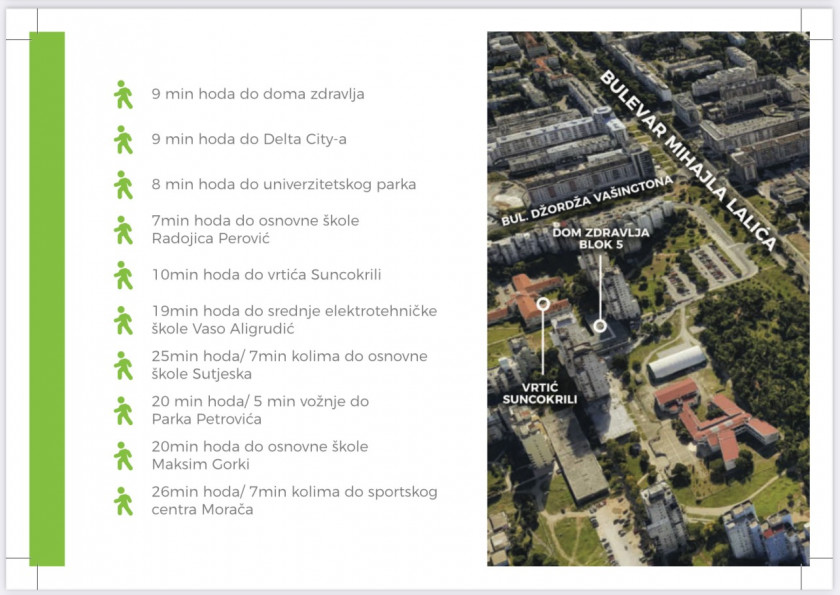
Task: Select the Vrtić Suncokrili label on map
Action: pyautogui.click(x=540, y=392)
